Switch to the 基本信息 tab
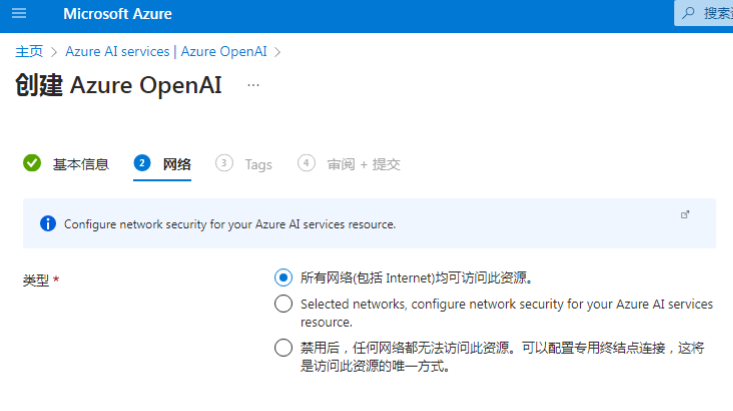Image resolution: width=733 pixels, height=411 pixels. [80, 165]
